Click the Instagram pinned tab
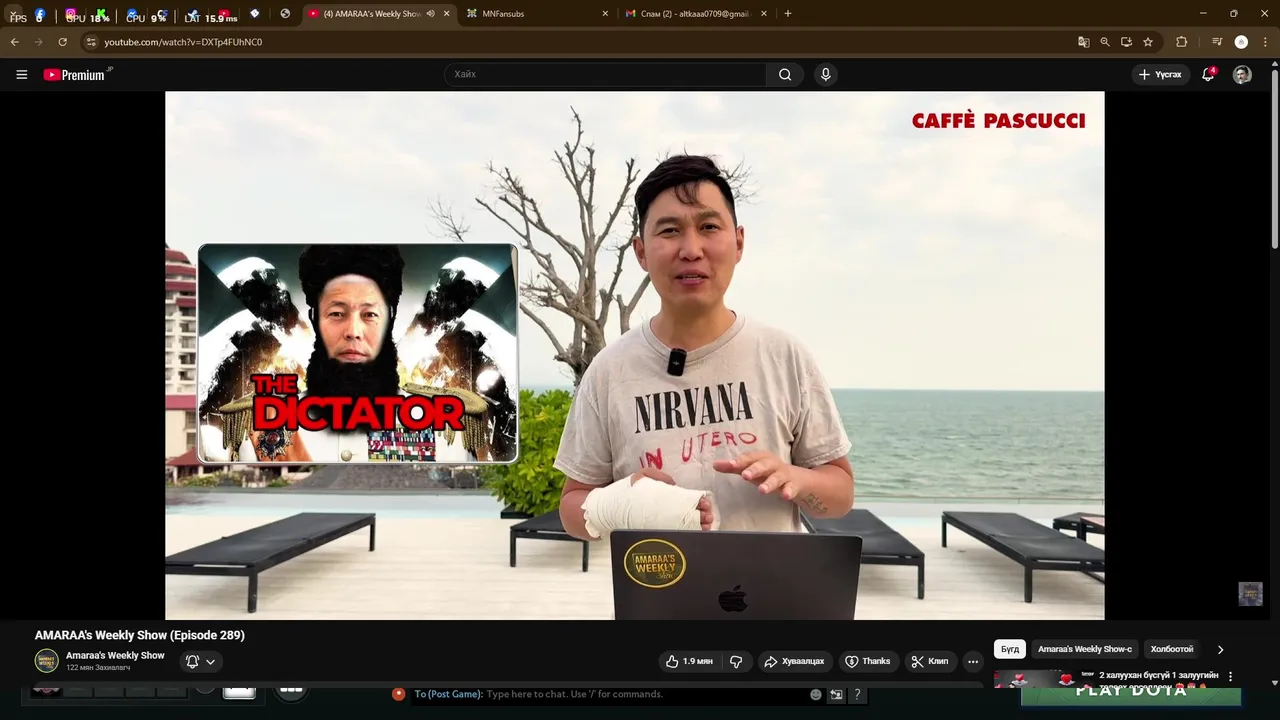The width and height of the screenshot is (1280, 720). 70,14
